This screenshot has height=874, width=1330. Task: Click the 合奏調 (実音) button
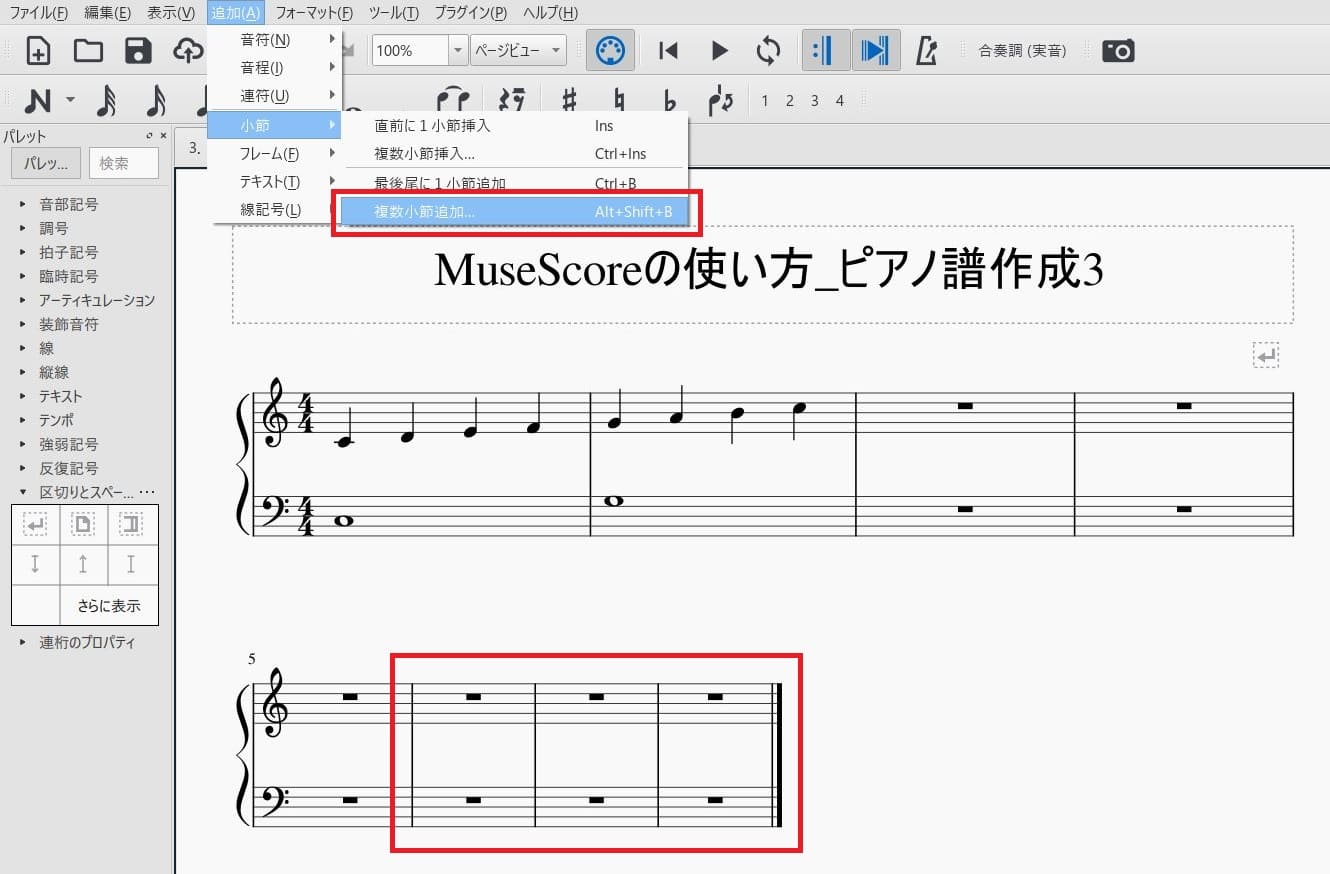pos(1022,51)
